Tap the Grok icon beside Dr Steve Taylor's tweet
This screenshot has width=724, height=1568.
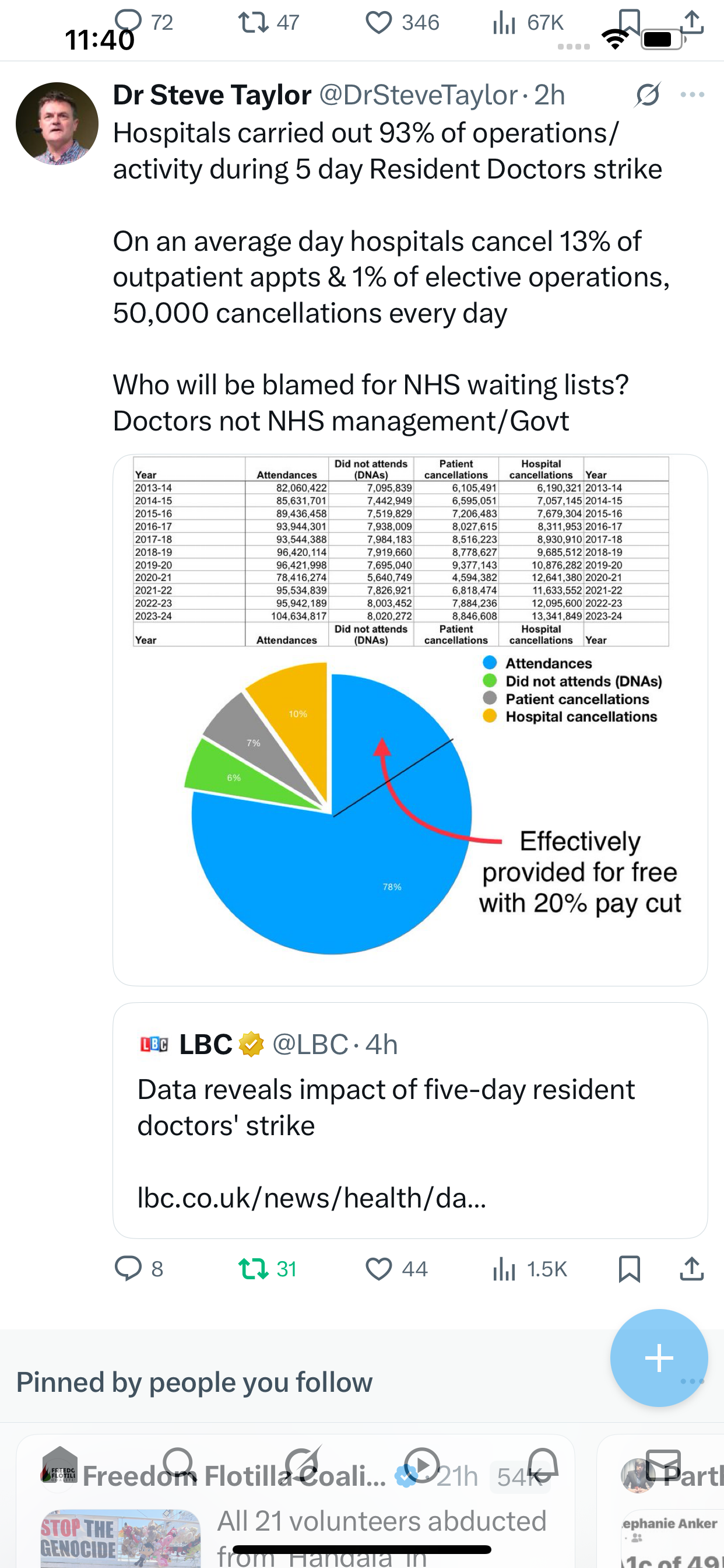647,95
